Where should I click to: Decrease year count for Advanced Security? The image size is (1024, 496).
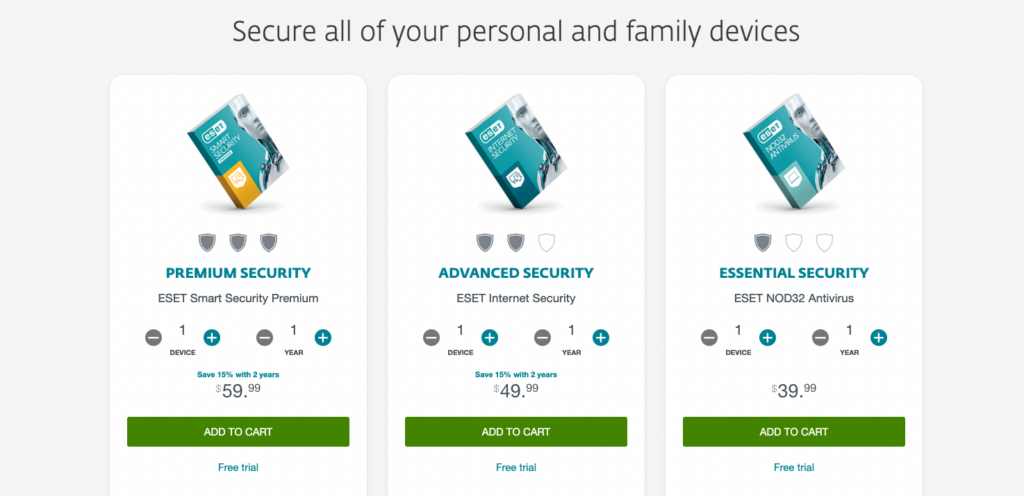coord(543,337)
